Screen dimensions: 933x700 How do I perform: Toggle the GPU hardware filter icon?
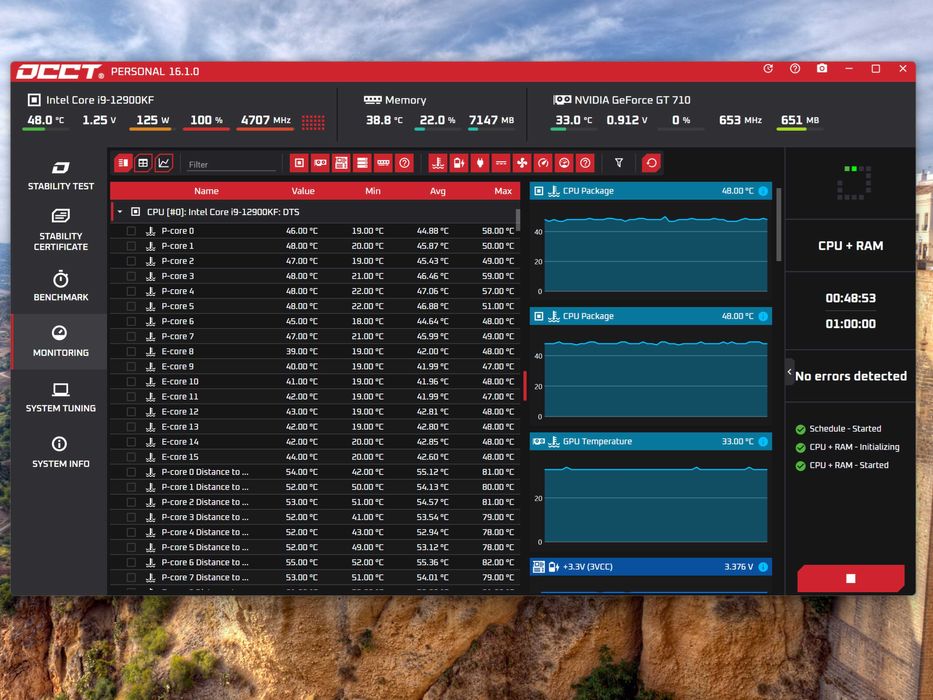320,163
